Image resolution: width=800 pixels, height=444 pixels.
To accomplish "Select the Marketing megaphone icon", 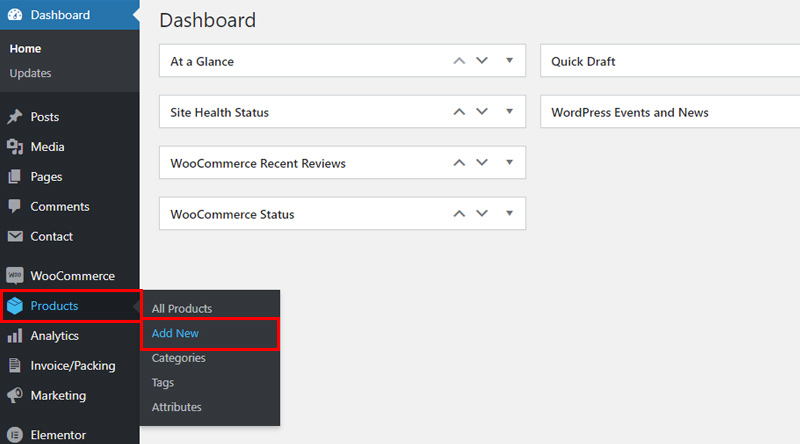I will tap(15, 396).
